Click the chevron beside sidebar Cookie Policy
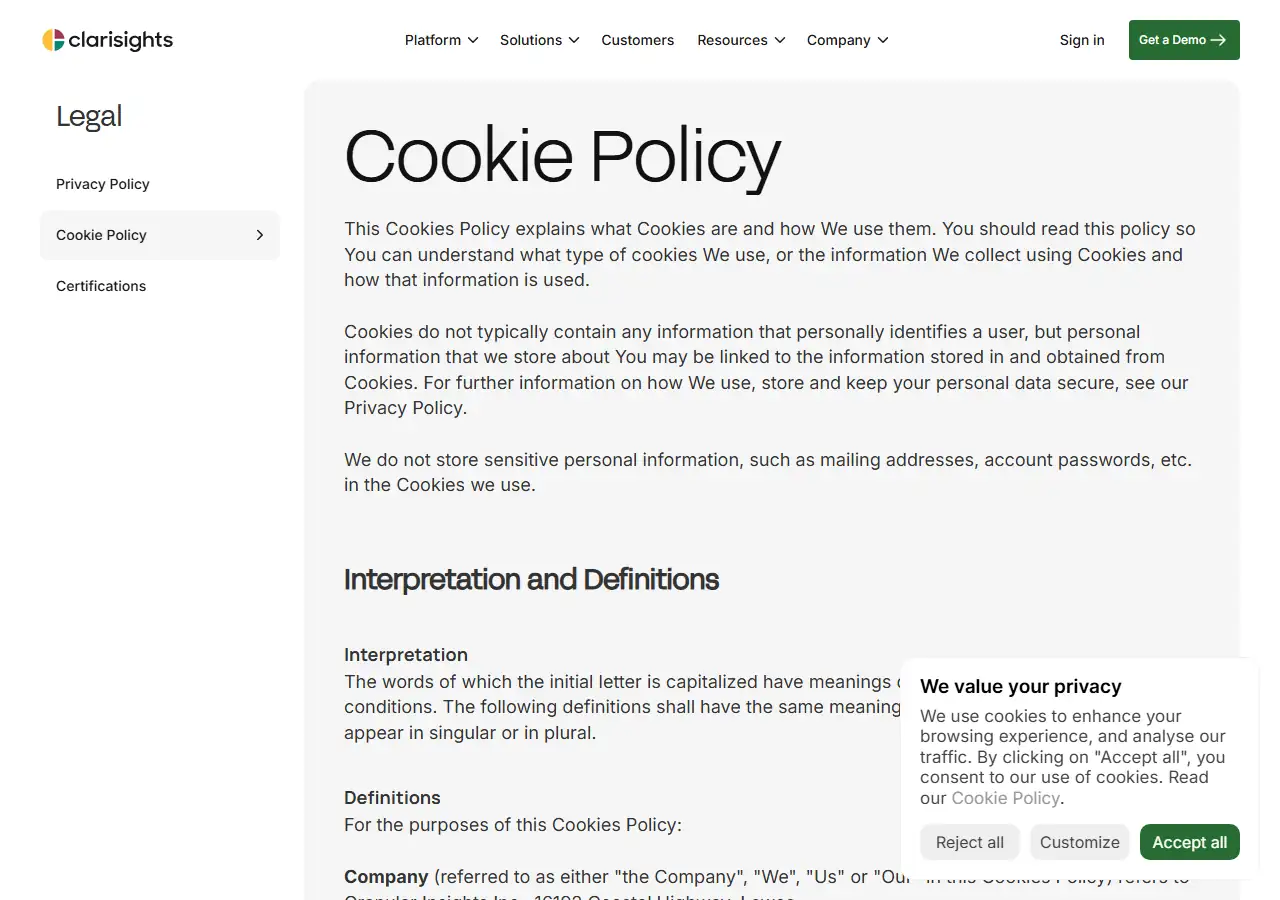 point(260,235)
